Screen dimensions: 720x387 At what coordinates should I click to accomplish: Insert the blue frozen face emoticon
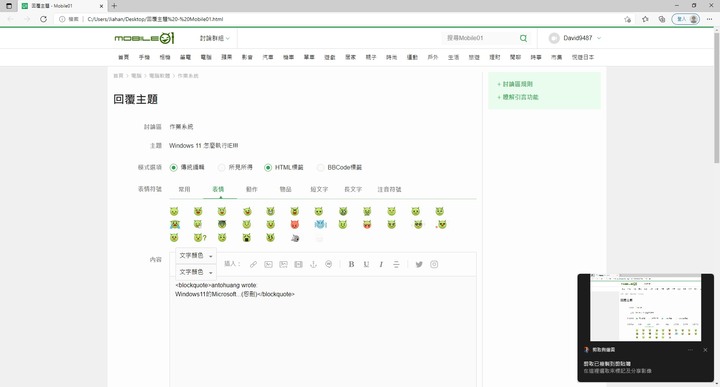pos(320,224)
